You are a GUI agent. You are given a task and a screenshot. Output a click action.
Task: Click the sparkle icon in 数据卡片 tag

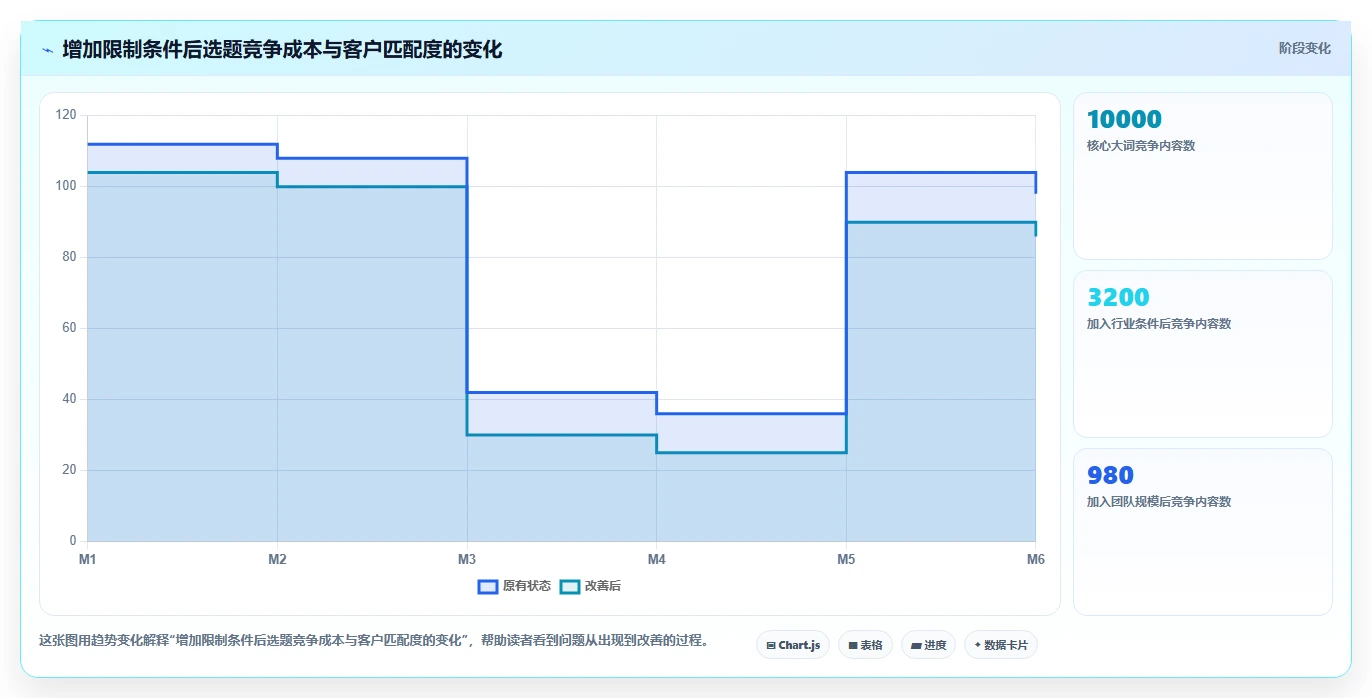pyautogui.click(x=978, y=645)
